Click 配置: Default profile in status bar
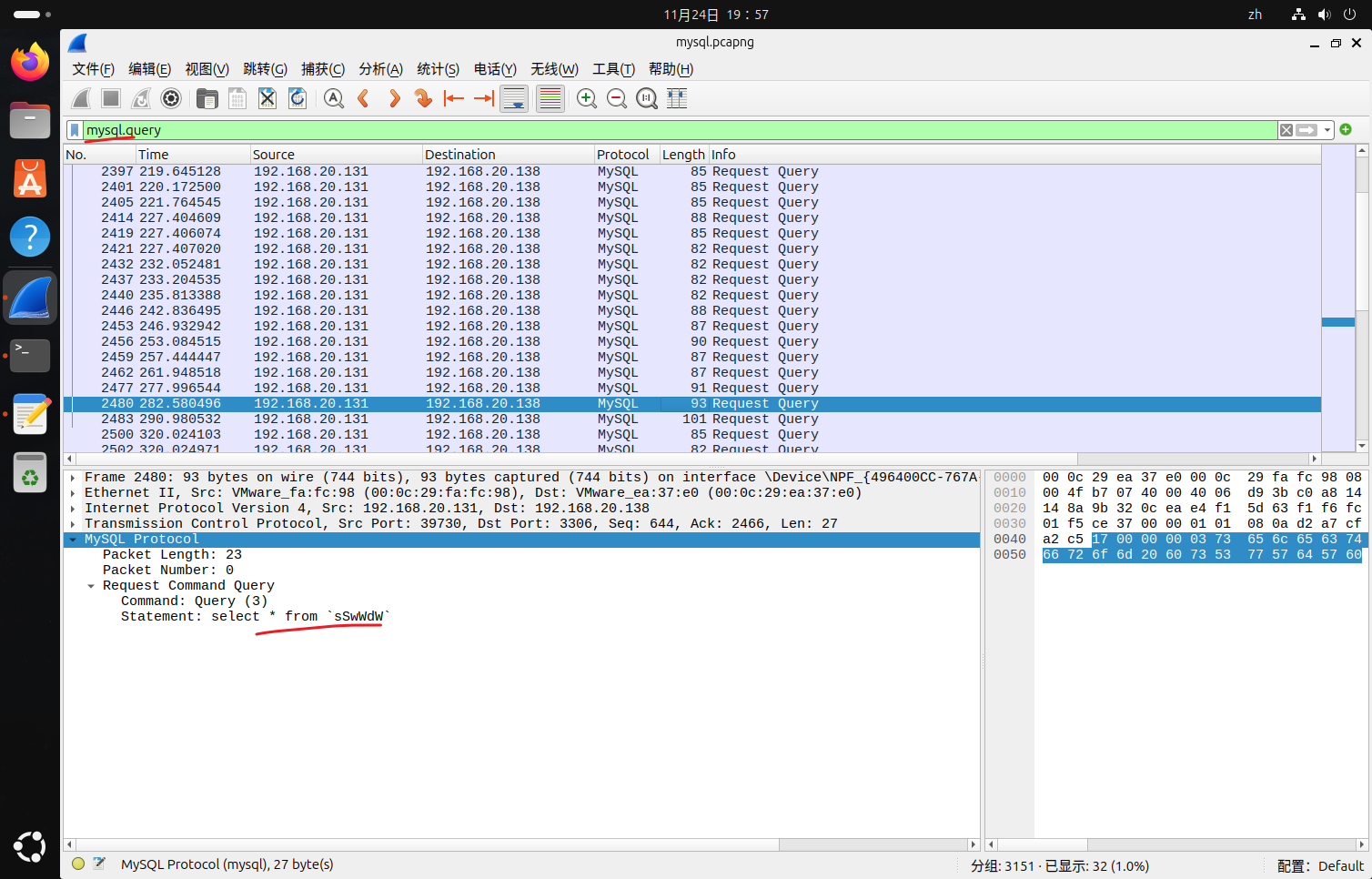 tap(1320, 865)
